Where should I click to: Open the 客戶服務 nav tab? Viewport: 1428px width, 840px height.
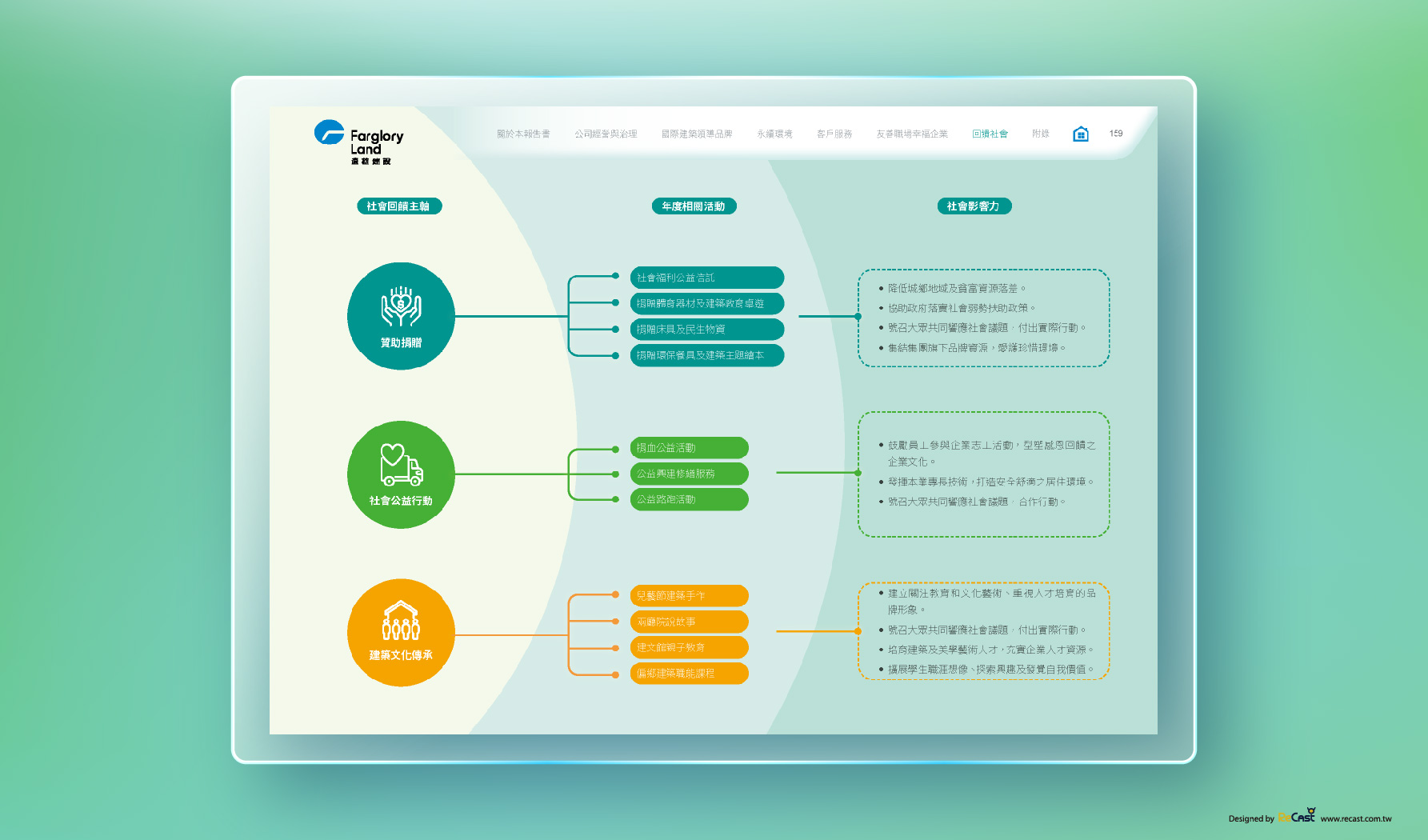click(x=834, y=134)
